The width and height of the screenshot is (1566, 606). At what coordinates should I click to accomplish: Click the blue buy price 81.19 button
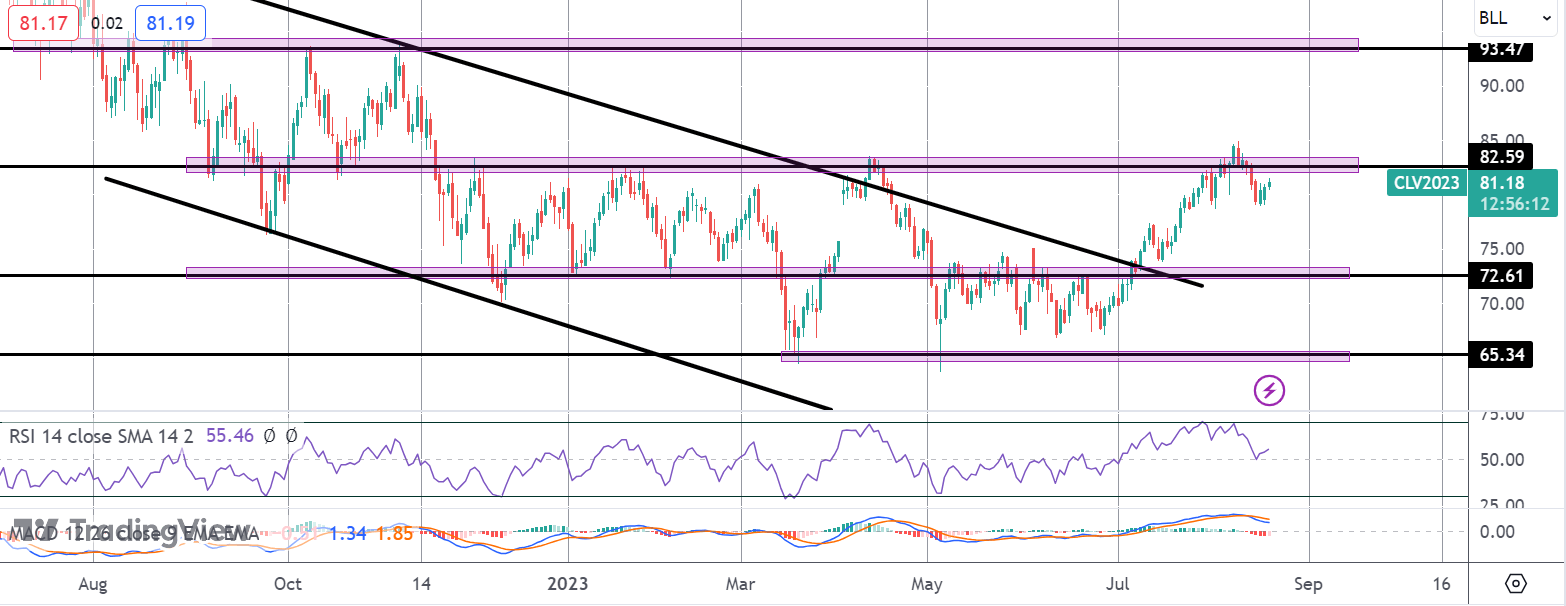(x=170, y=23)
